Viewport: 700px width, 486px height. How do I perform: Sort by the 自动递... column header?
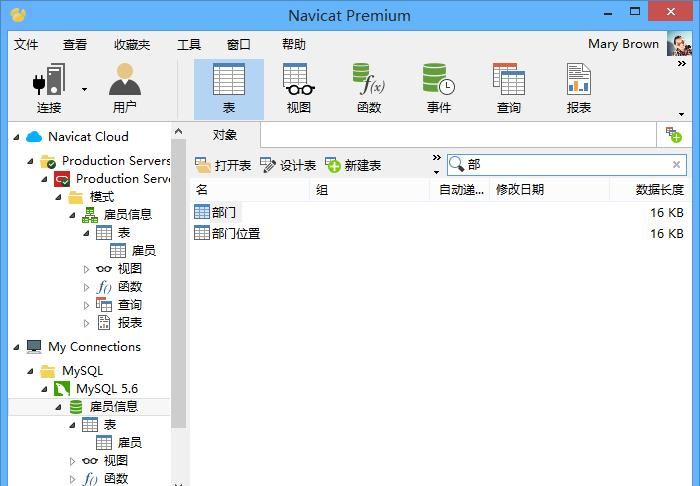coord(460,190)
